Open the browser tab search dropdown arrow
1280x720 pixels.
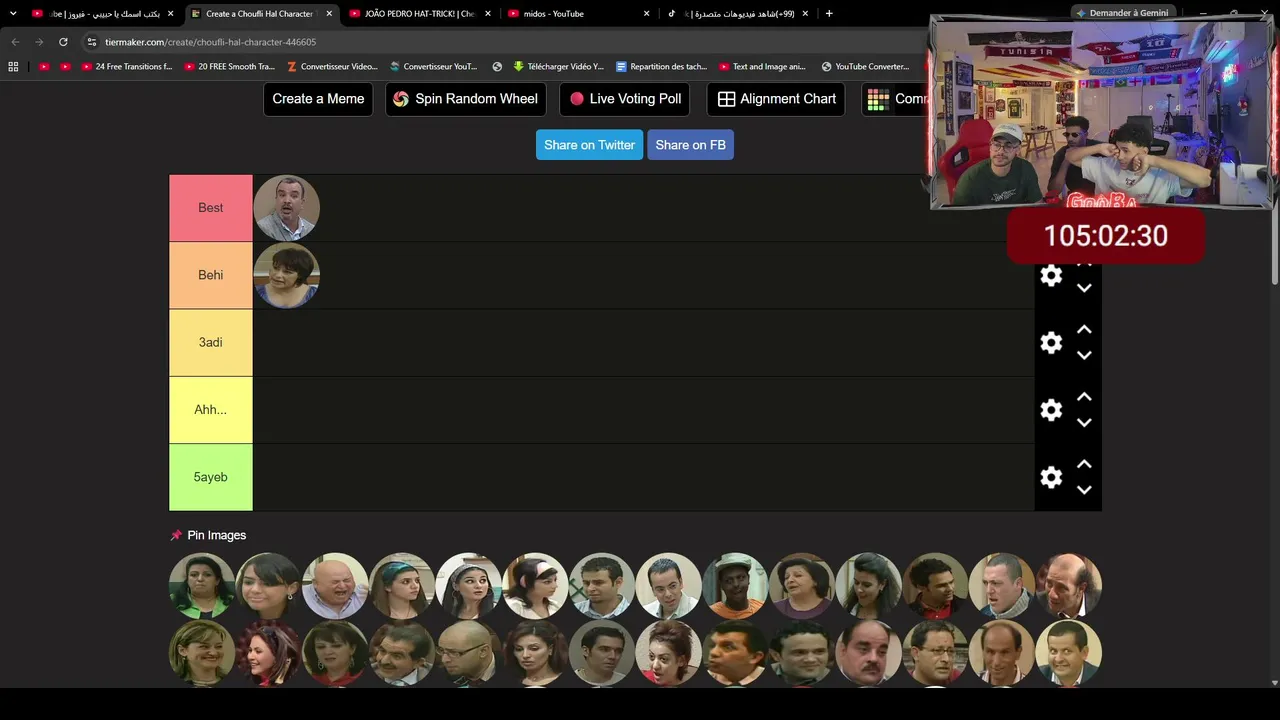pyautogui.click(x=13, y=13)
